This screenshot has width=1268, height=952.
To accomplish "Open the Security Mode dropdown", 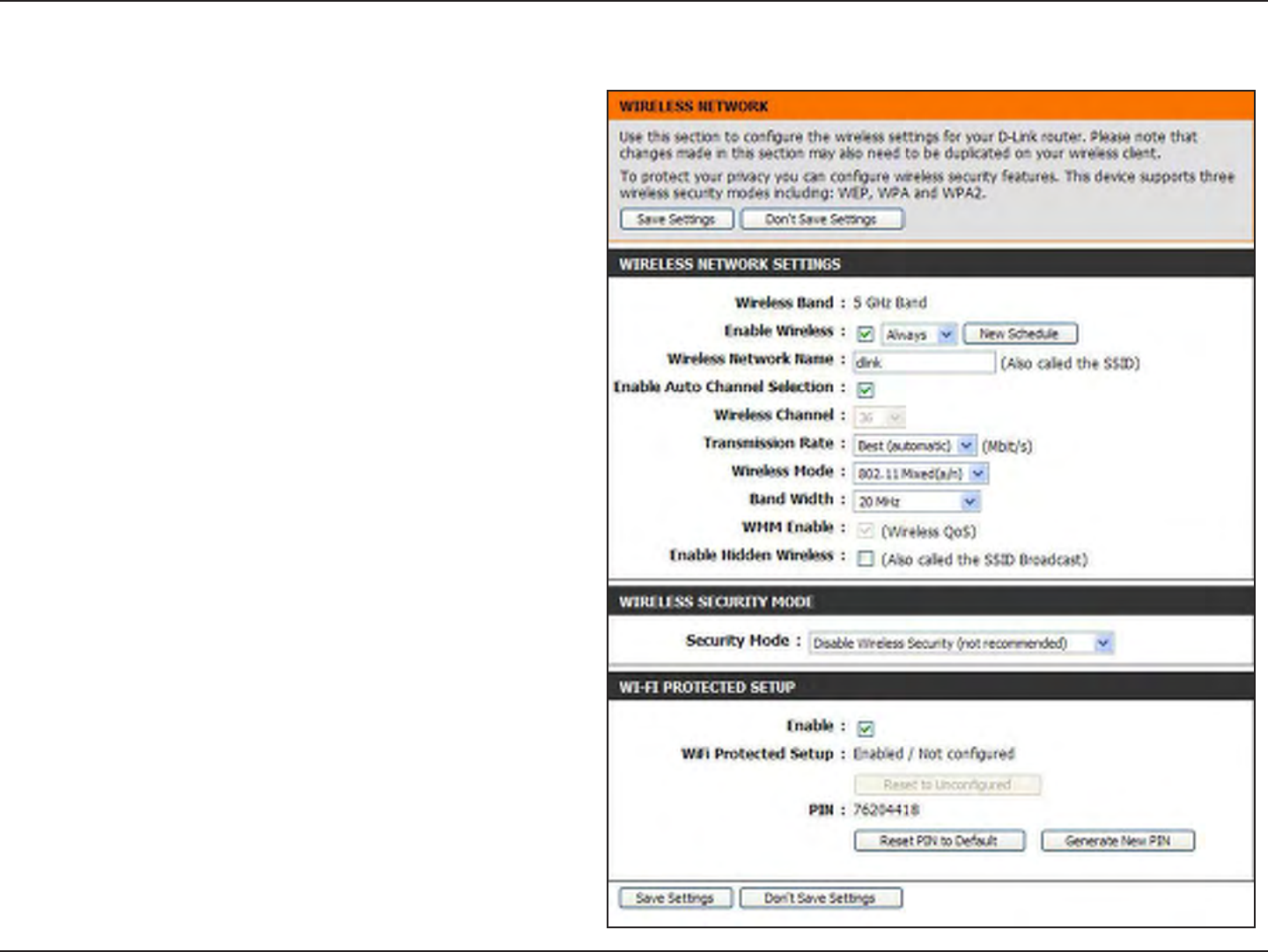I will pyautogui.click(x=962, y=643).
